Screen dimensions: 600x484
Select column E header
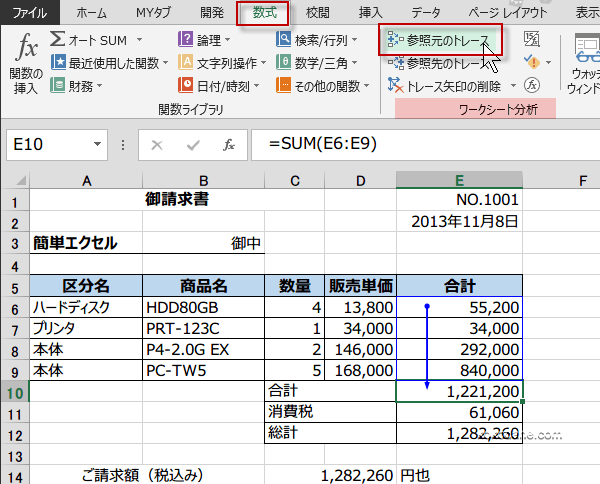(460, 180)
